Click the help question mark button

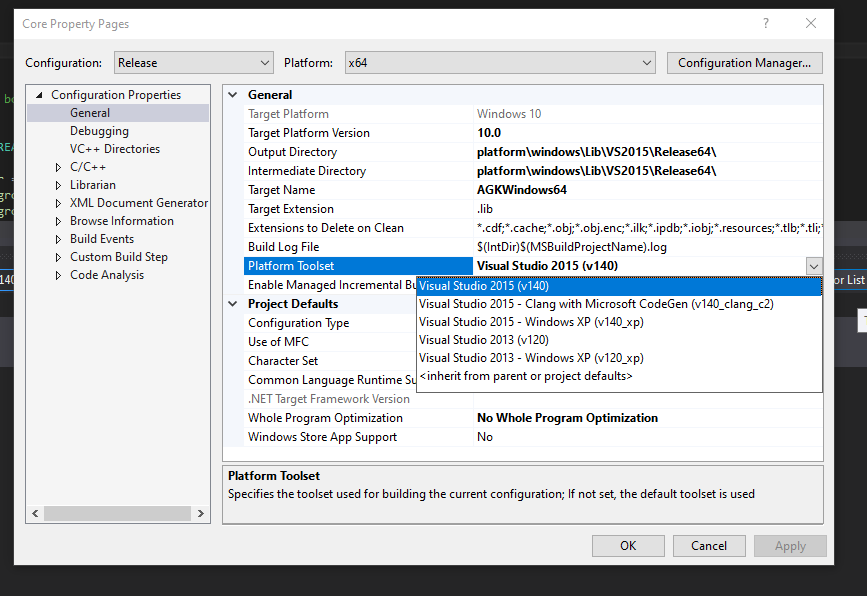(766, 23)
